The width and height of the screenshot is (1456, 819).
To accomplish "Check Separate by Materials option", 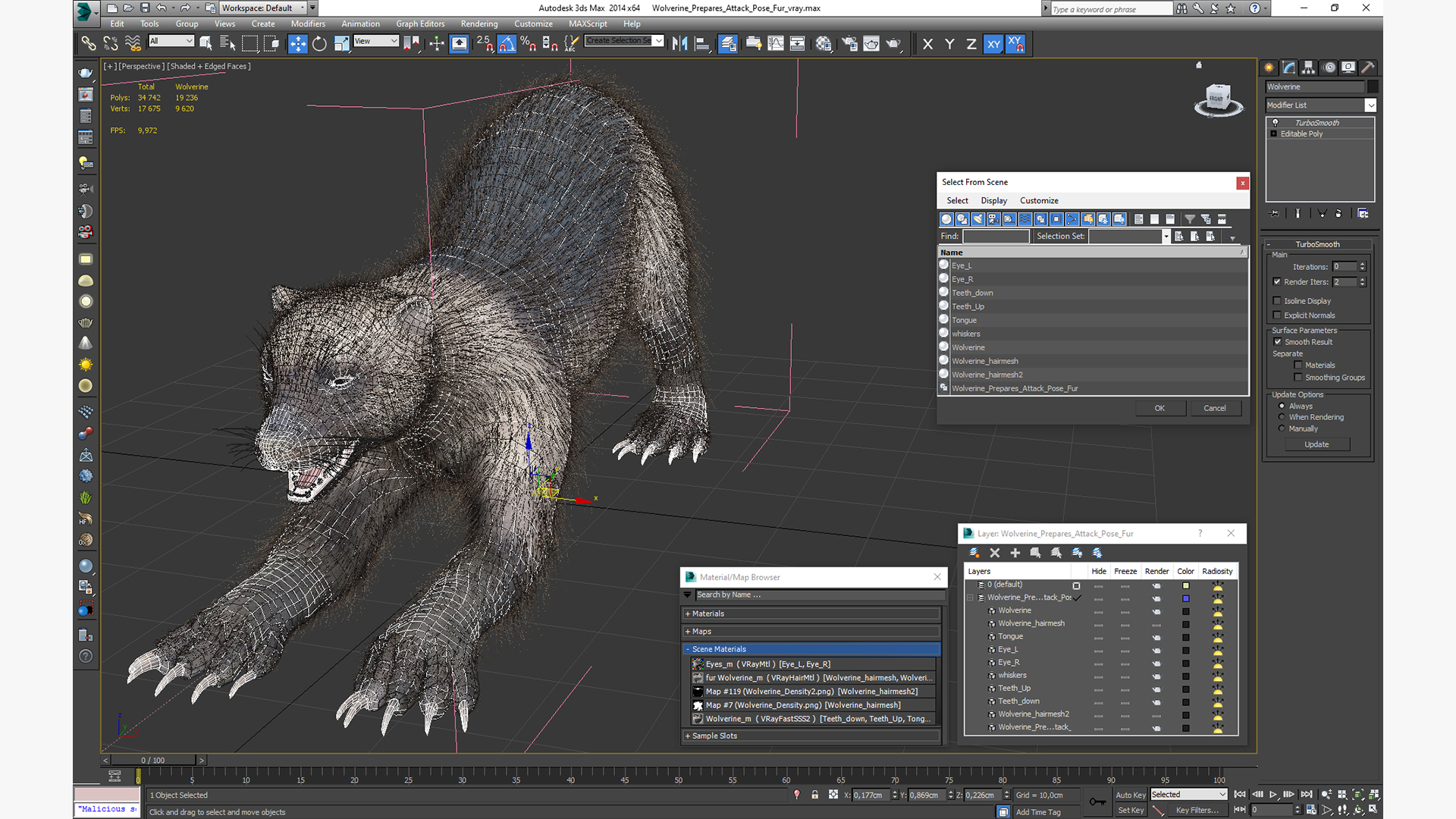I will 1298,366.
